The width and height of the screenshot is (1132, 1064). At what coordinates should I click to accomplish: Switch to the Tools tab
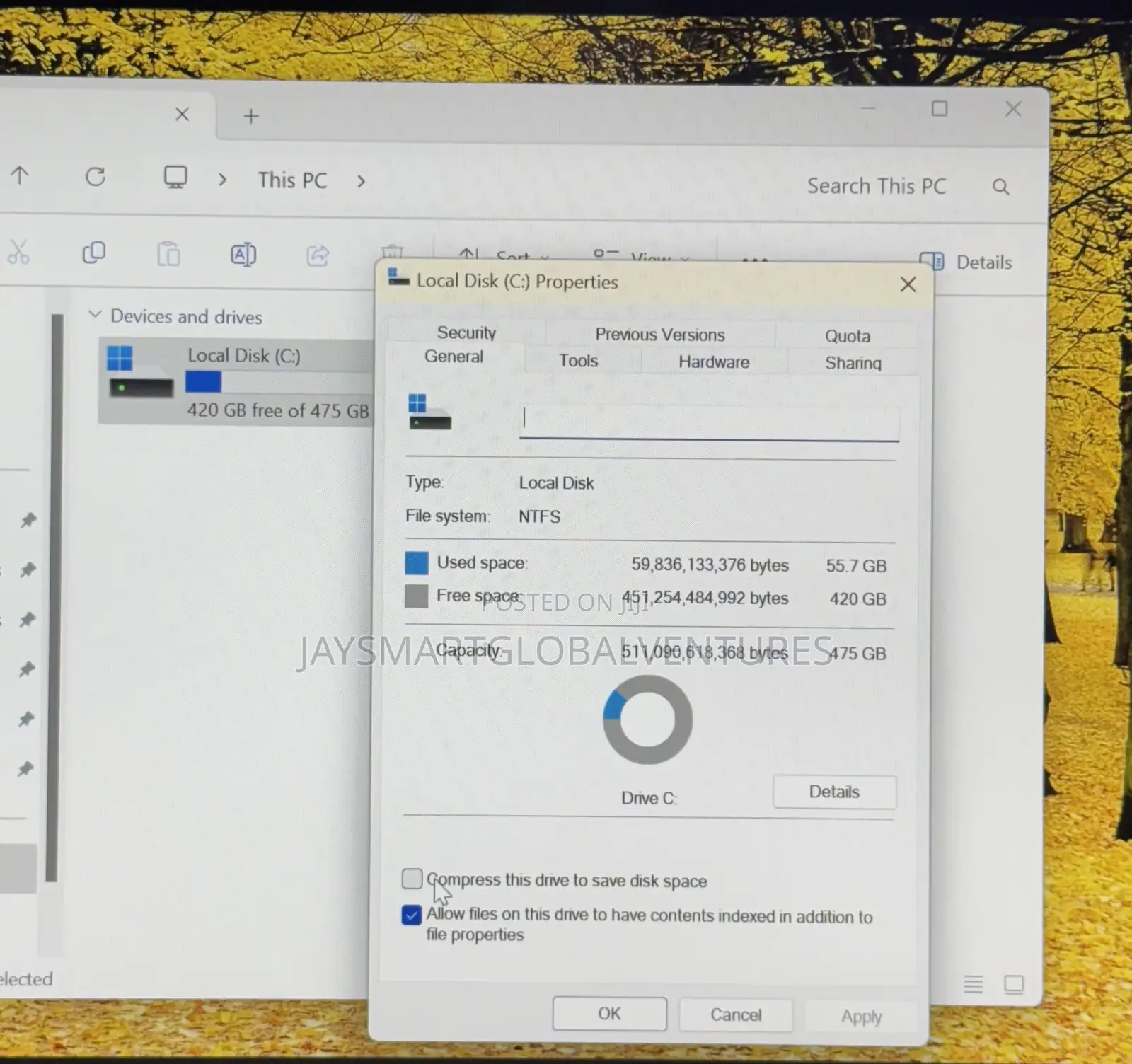pos(579,361)
